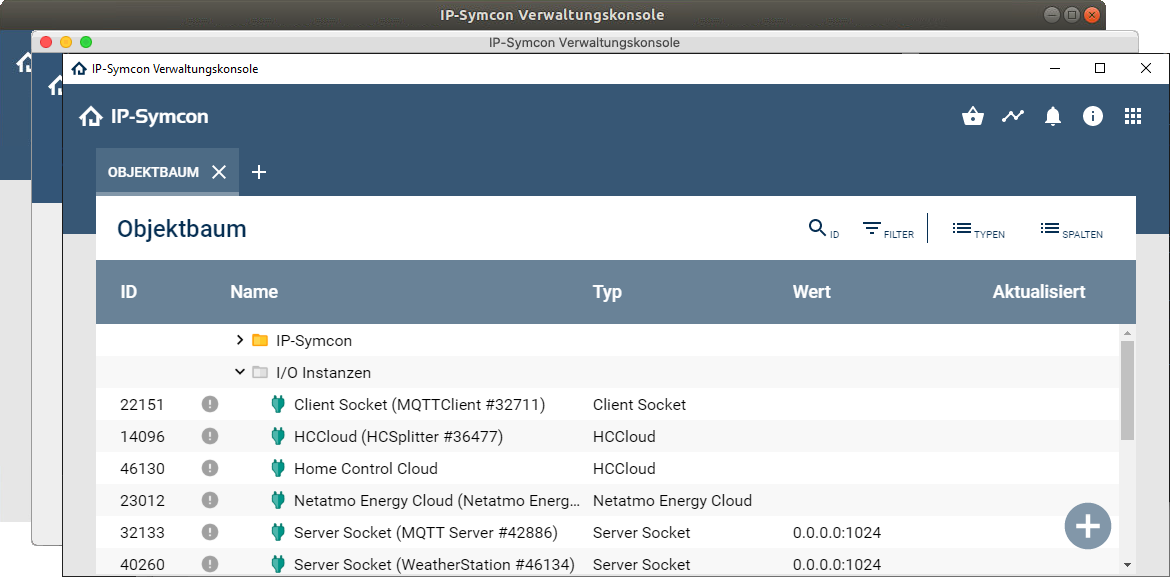Close the OBJEKTBAUM tab
Viewport: 1170px width, 577px height.
219,172
